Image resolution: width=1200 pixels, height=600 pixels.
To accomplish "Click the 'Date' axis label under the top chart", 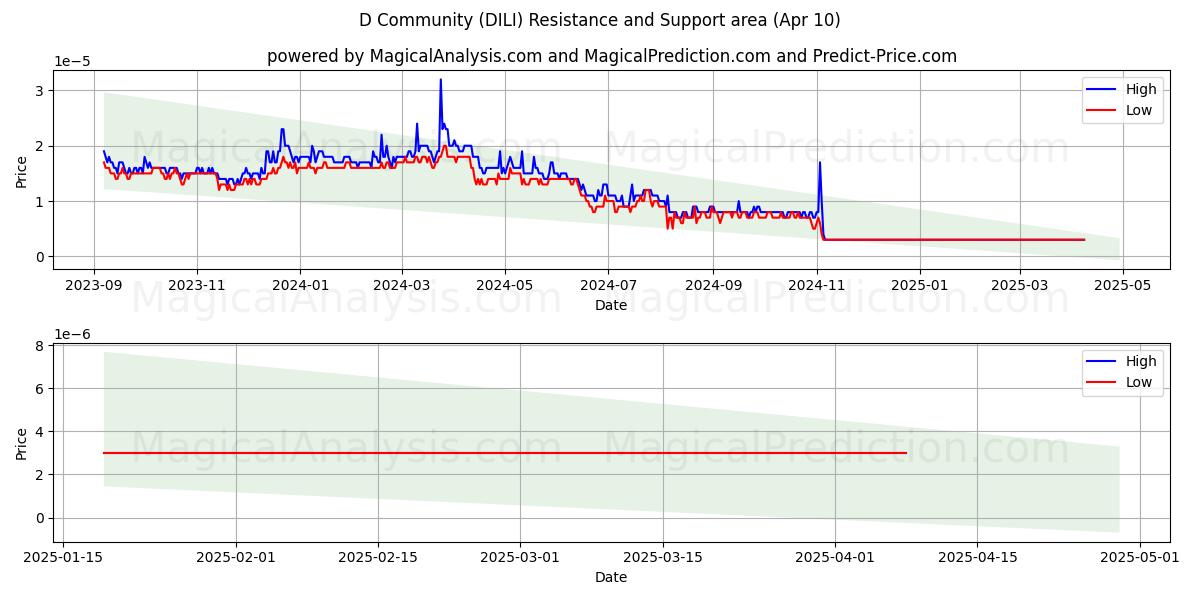I will click(611, 305).
